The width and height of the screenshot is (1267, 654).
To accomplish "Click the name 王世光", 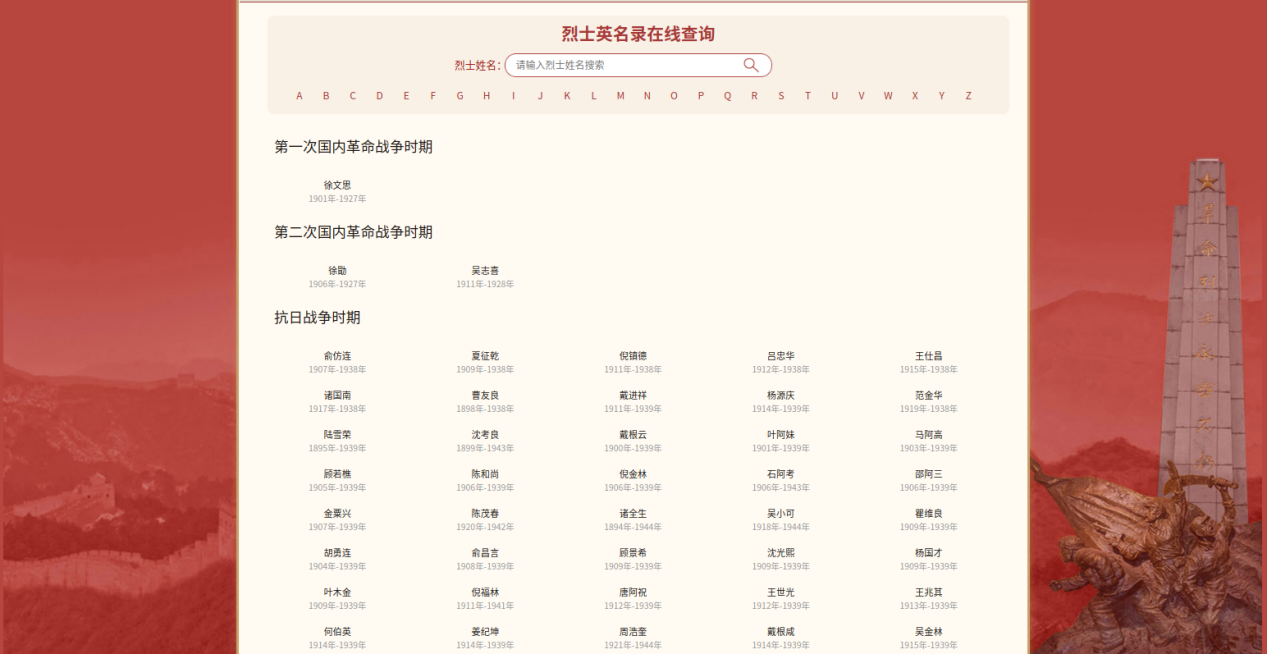I will click(x=781, y=592).
